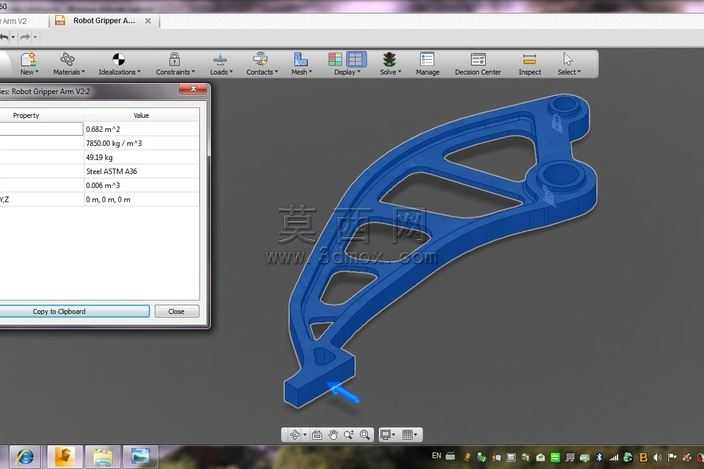Click the Bluetooth tray icon
The width and height of the screenshot is (704, 469).
(599, 457)
